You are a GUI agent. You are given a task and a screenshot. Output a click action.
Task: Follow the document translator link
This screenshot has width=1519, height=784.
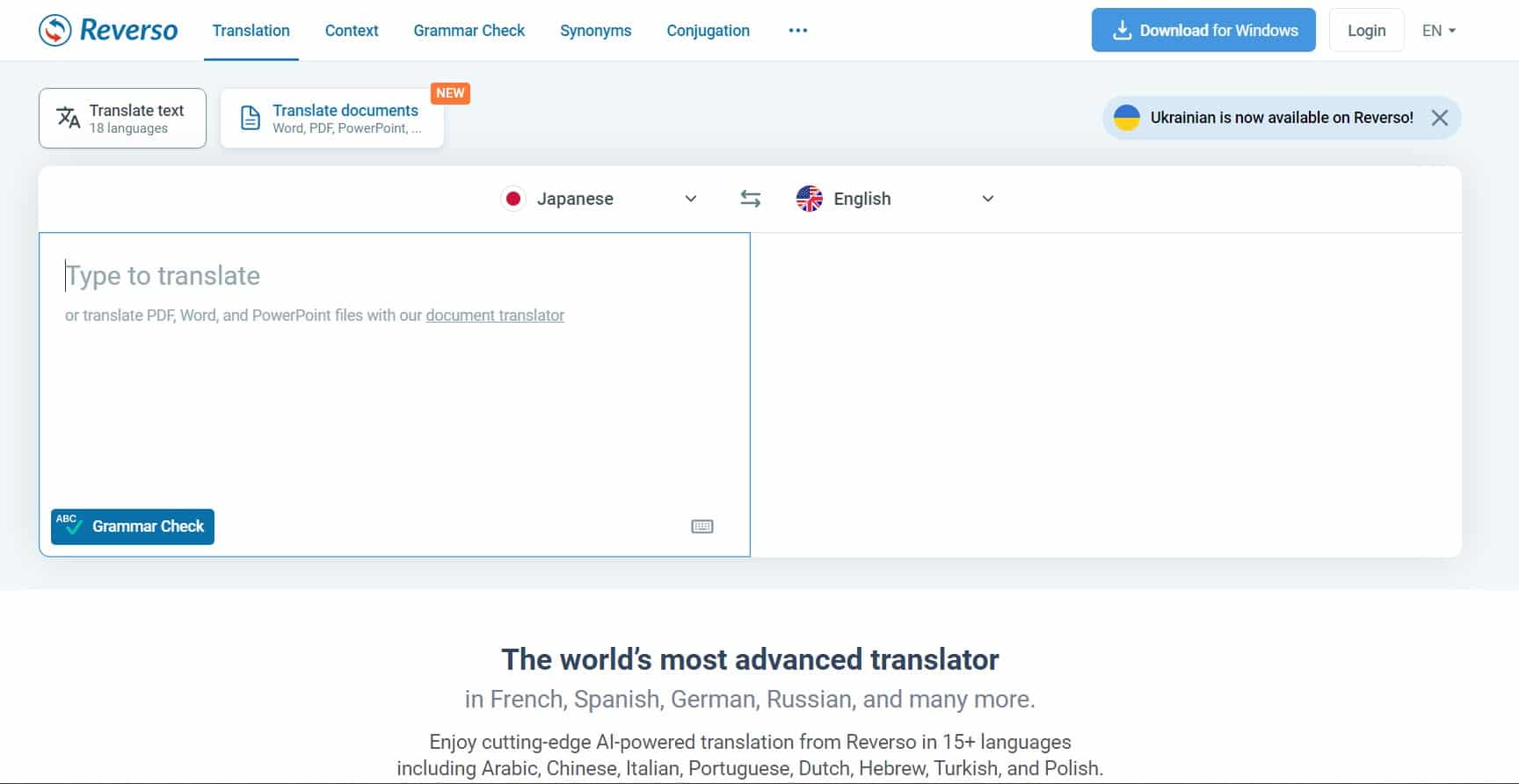point(495,316)
